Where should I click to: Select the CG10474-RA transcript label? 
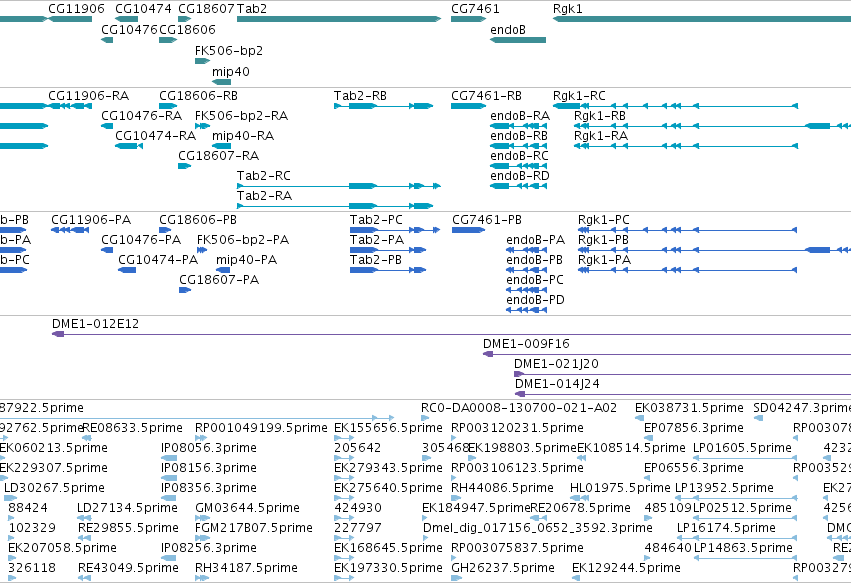(x=156, y=136)
